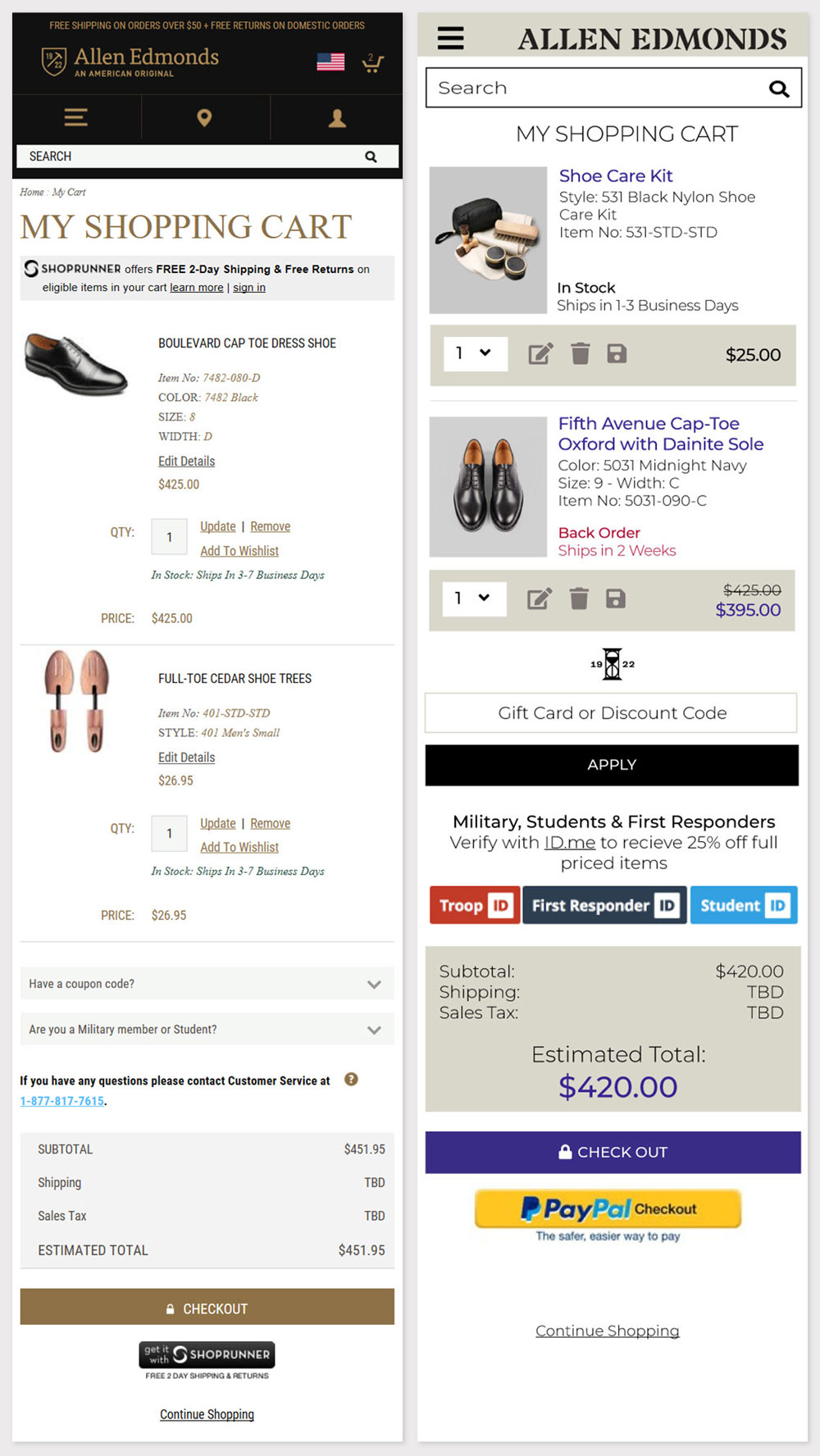
Task: Click the Troop ID red badge
Action: coord(474,905)
